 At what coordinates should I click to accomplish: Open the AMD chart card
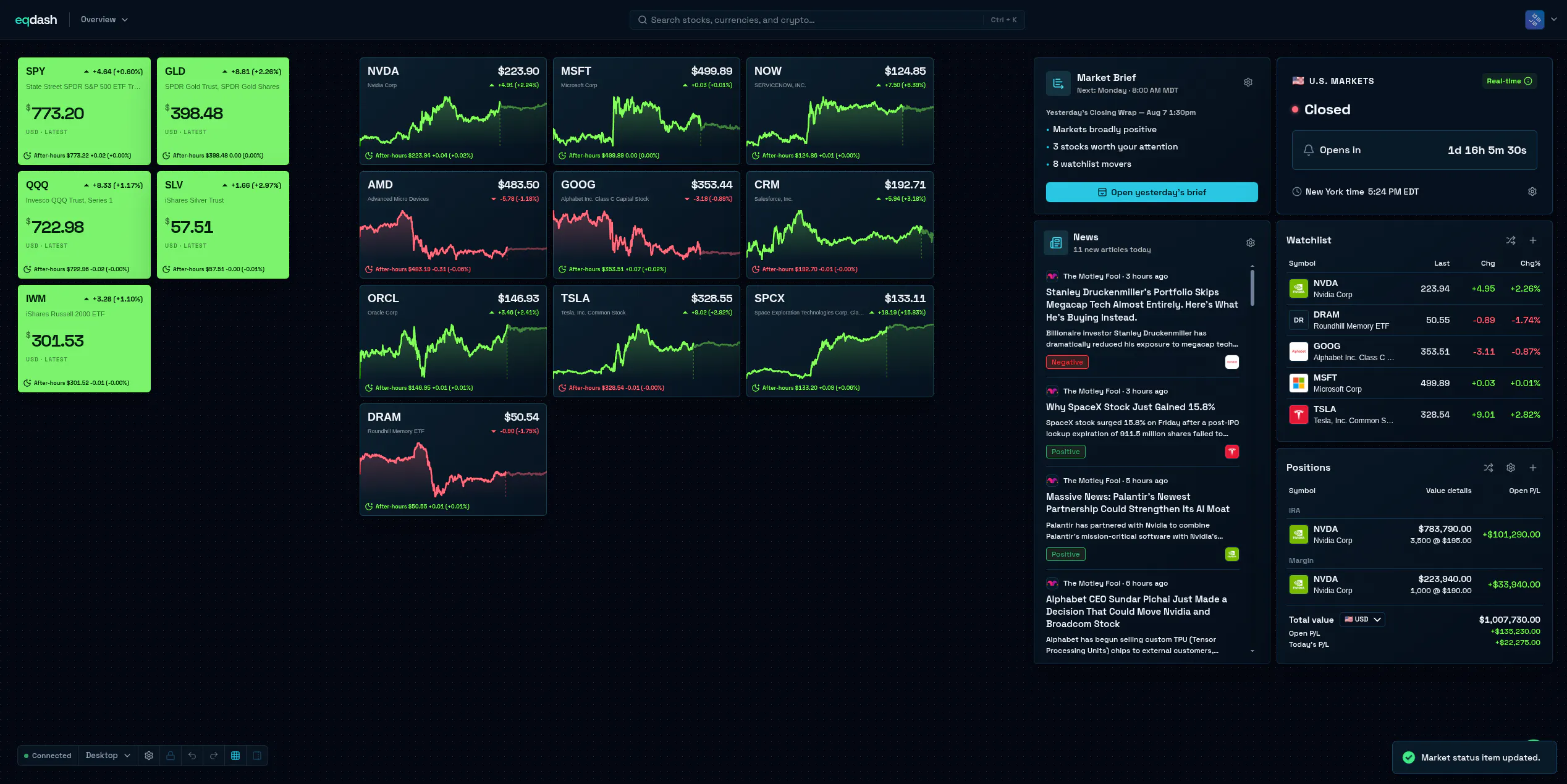[453, 225]
